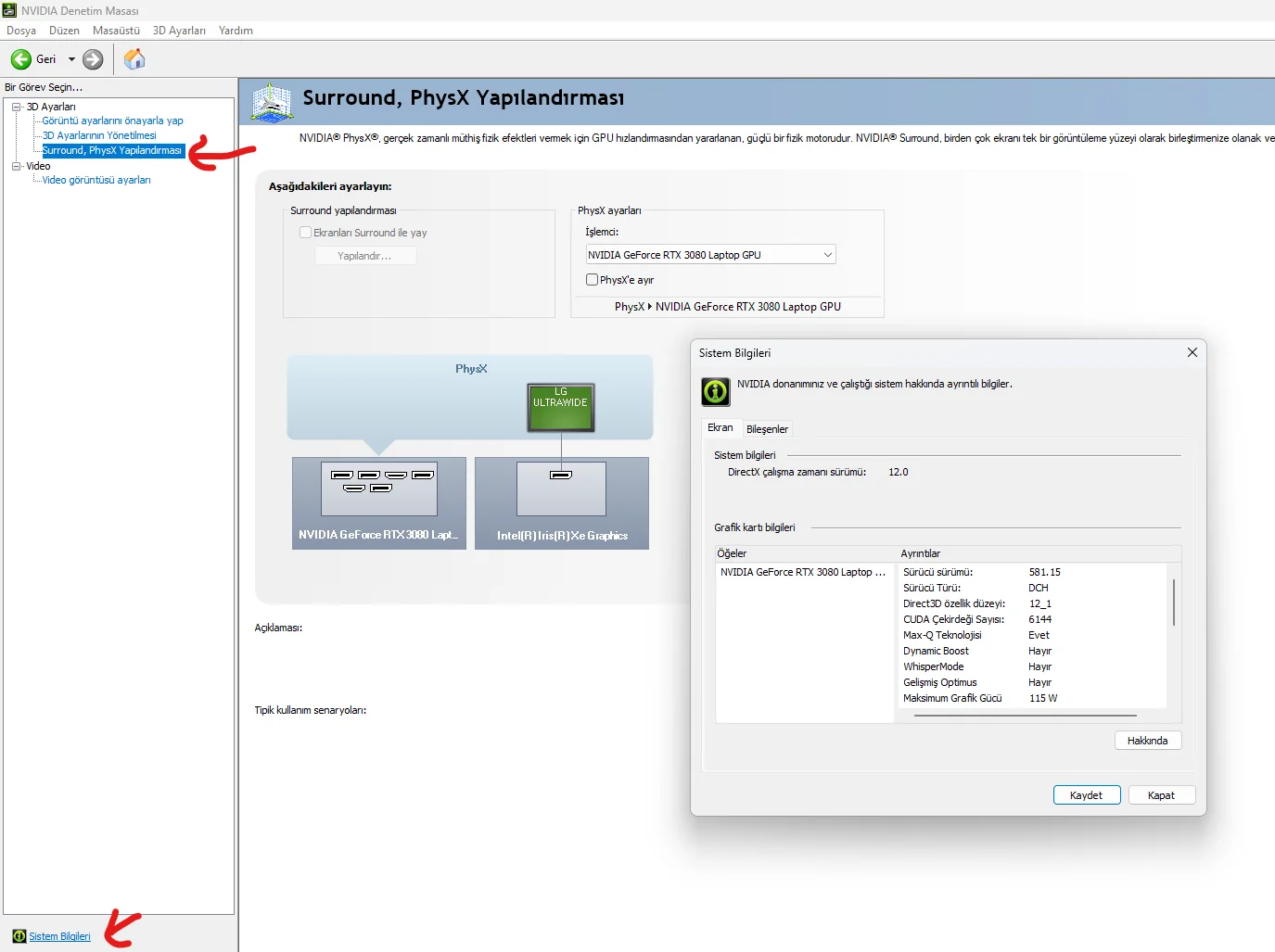The height and width of the screenshot is (952, 1275).
Task: Click the vertical scrollbar in Ayrıntılar list
Action: pyautogui.click(x=1174, y=603)
